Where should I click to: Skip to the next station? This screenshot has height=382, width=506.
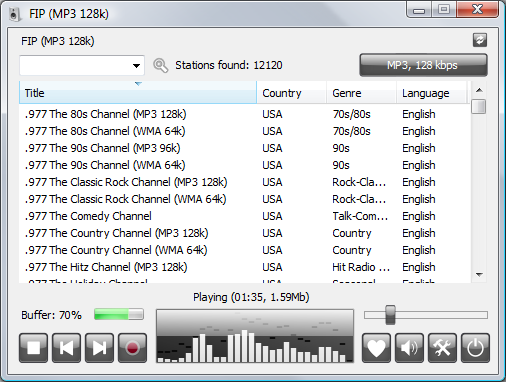click(99, 348)
